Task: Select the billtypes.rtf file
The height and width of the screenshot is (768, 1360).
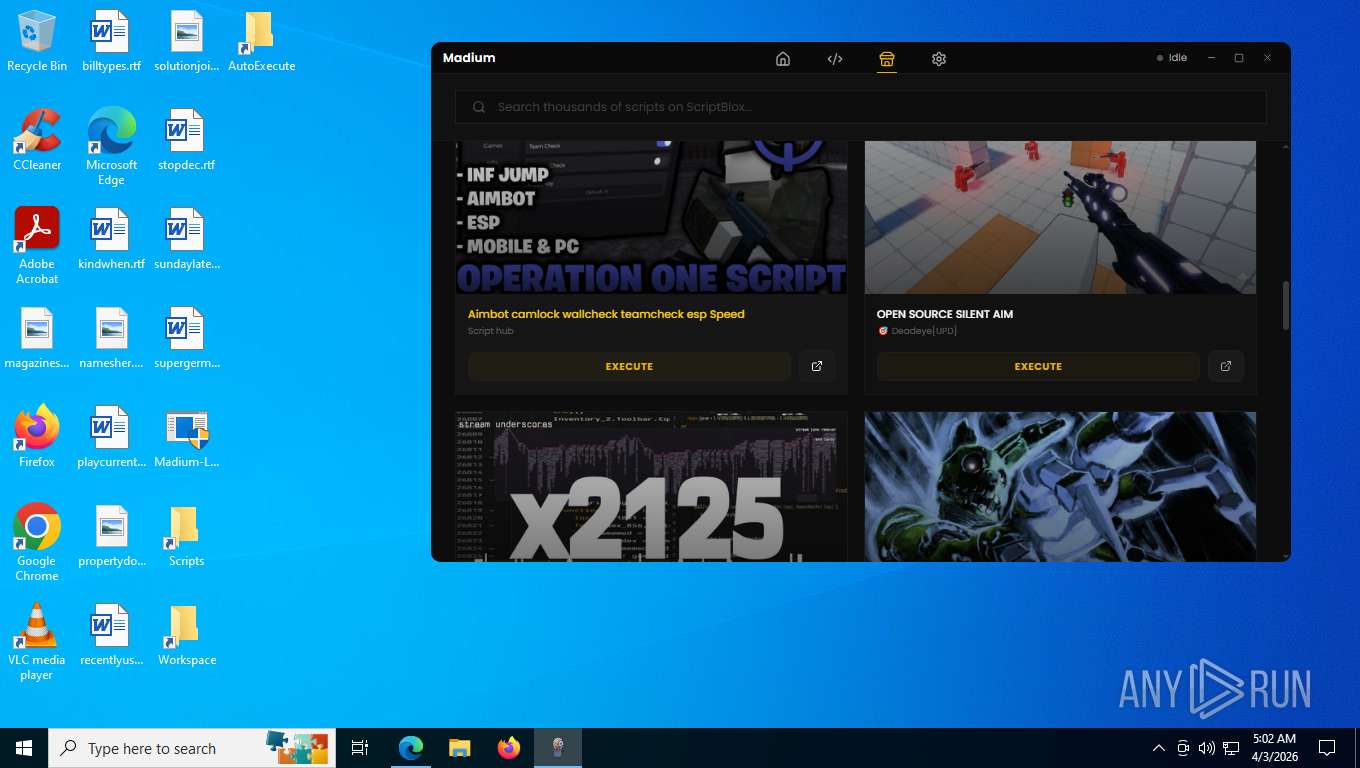Action: coord(111,42)
